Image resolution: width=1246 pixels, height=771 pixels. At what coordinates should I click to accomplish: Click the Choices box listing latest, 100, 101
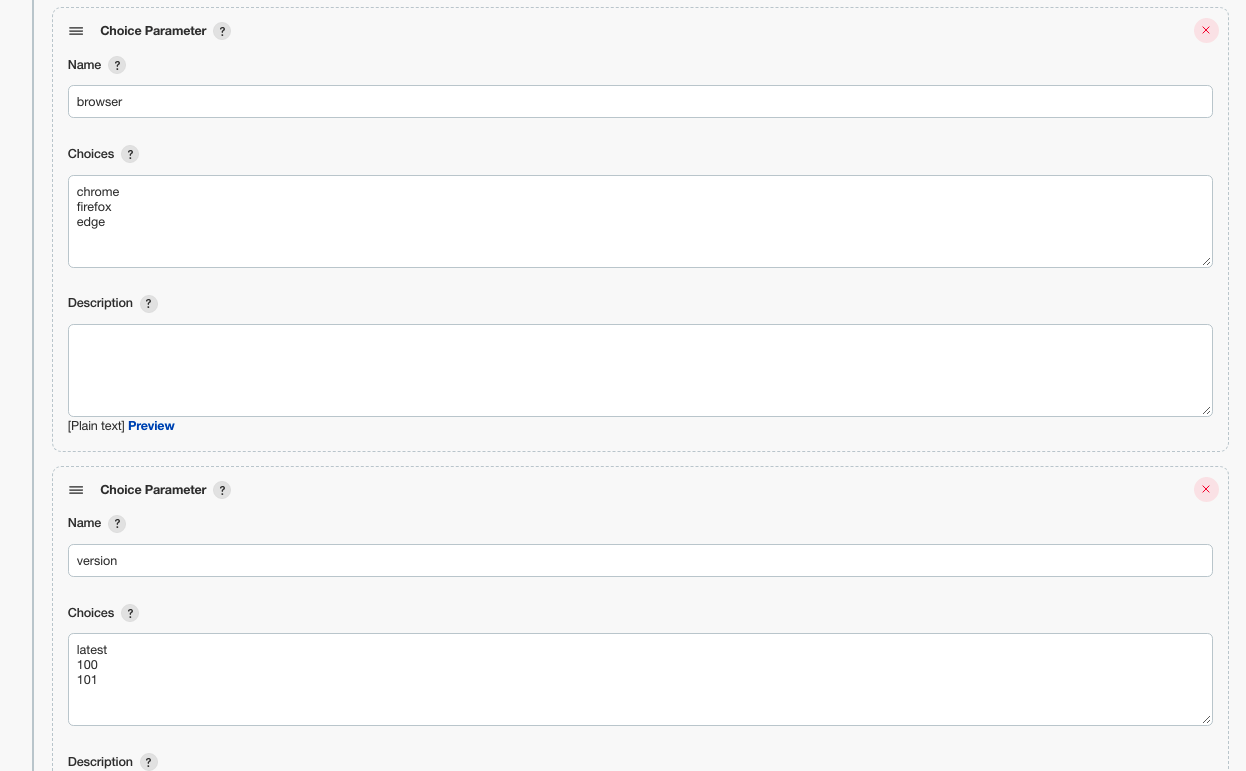pyautogui.click(x=640, y=679)
